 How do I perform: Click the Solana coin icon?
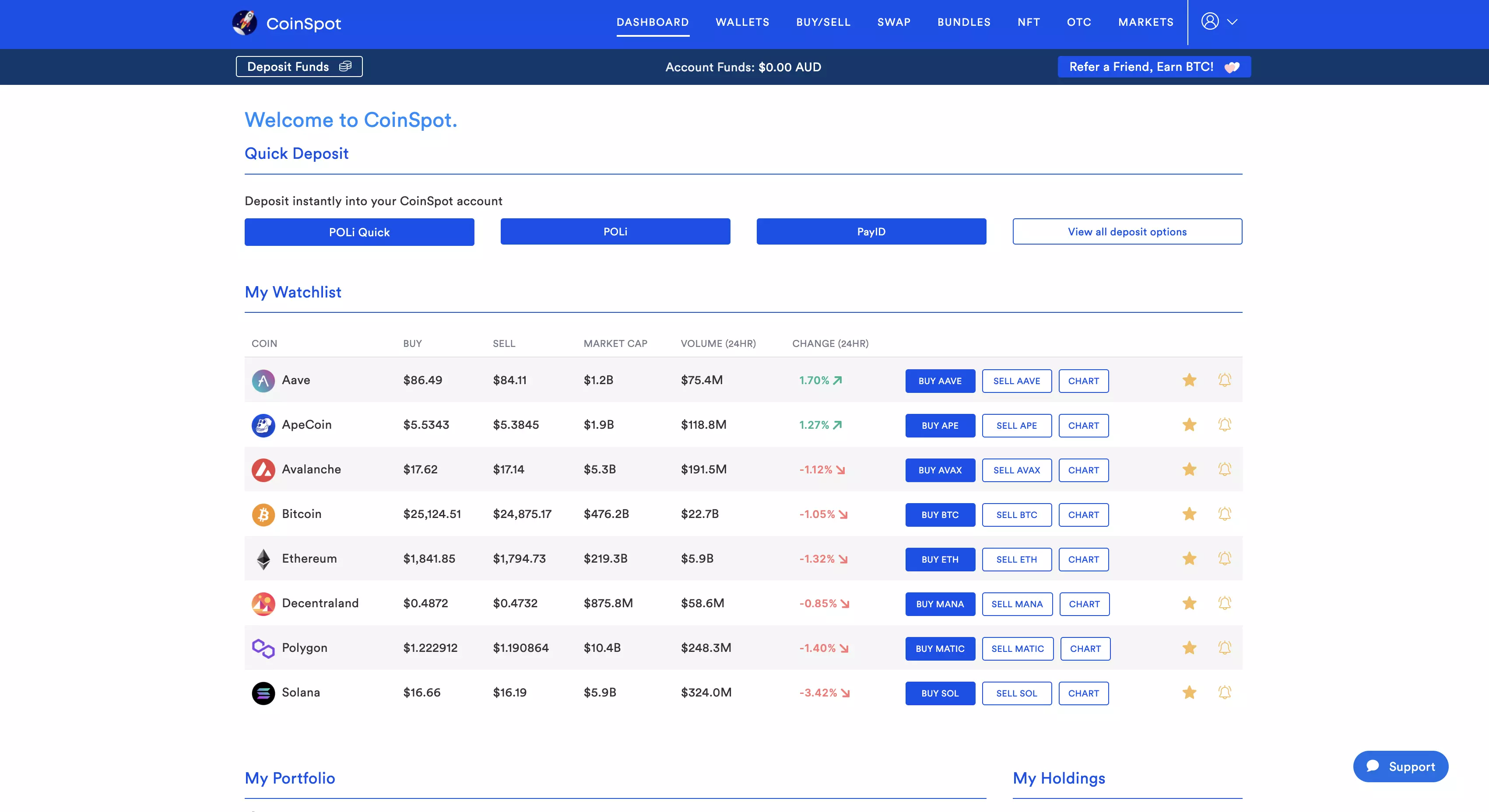pyautogui.click(x=263, y=693)
